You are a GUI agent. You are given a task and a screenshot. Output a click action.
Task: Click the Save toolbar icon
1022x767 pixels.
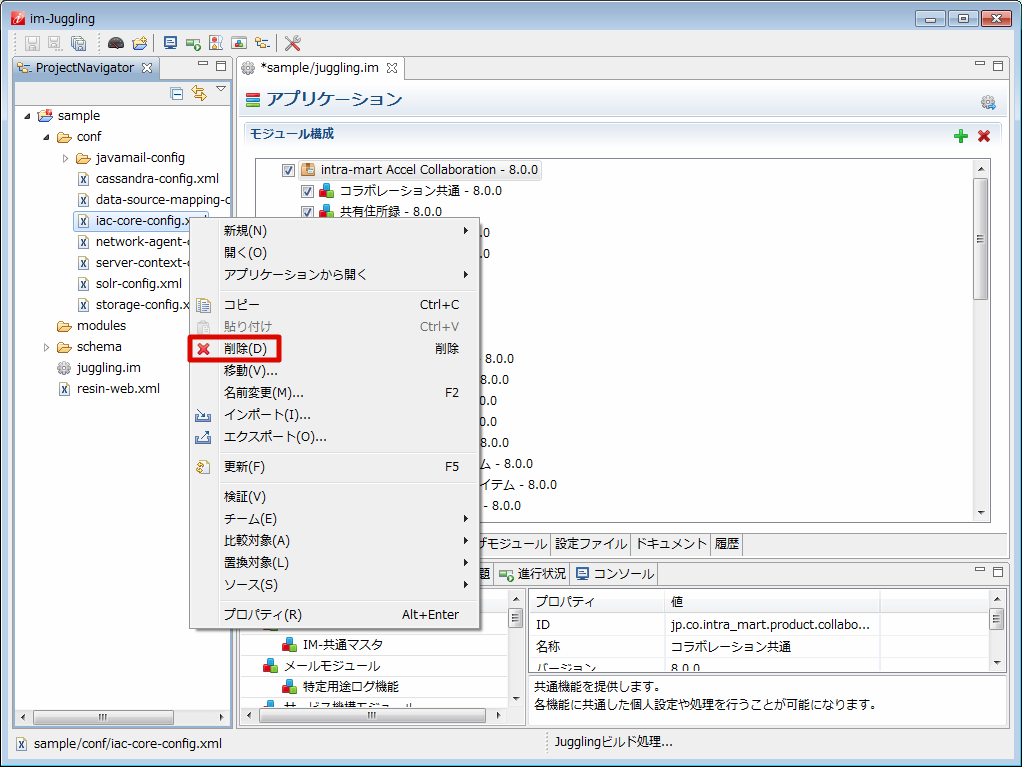click(x=32, y=43)
